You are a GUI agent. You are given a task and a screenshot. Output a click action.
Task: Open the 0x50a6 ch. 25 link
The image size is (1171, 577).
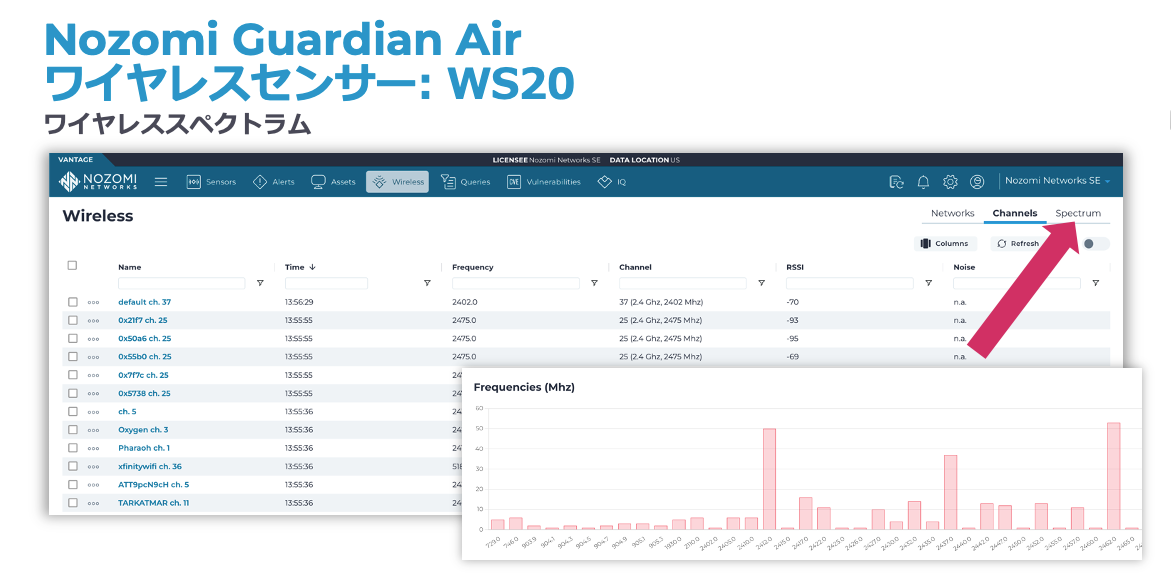[x=144, y=339]
